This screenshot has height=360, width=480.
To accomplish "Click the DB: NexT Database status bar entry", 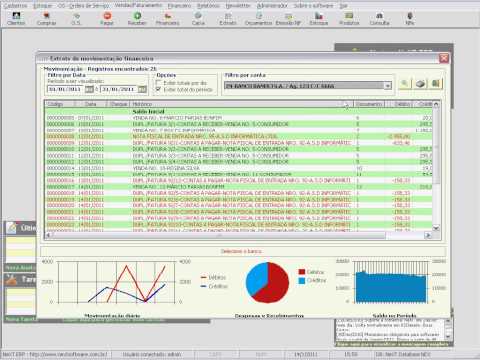I will tap(404, 354).
